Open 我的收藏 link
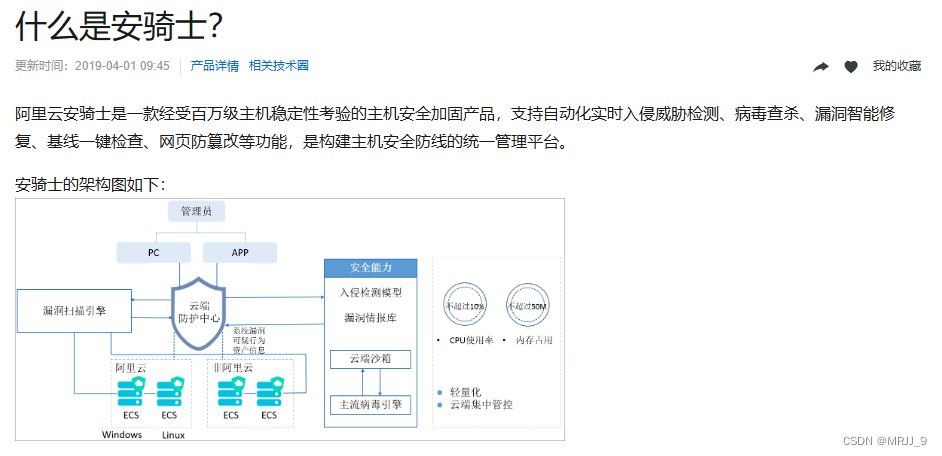942x456 pixels. point(897,66)
